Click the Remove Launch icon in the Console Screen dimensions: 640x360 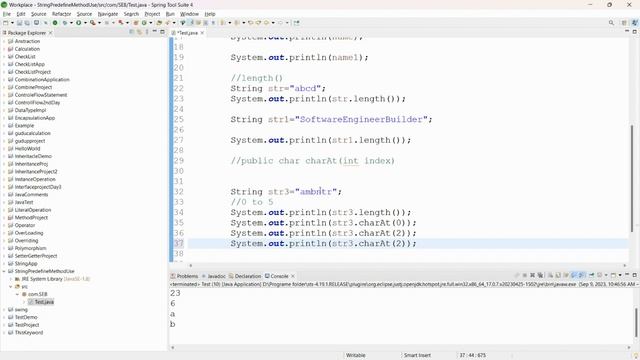(x=532, y=276)
